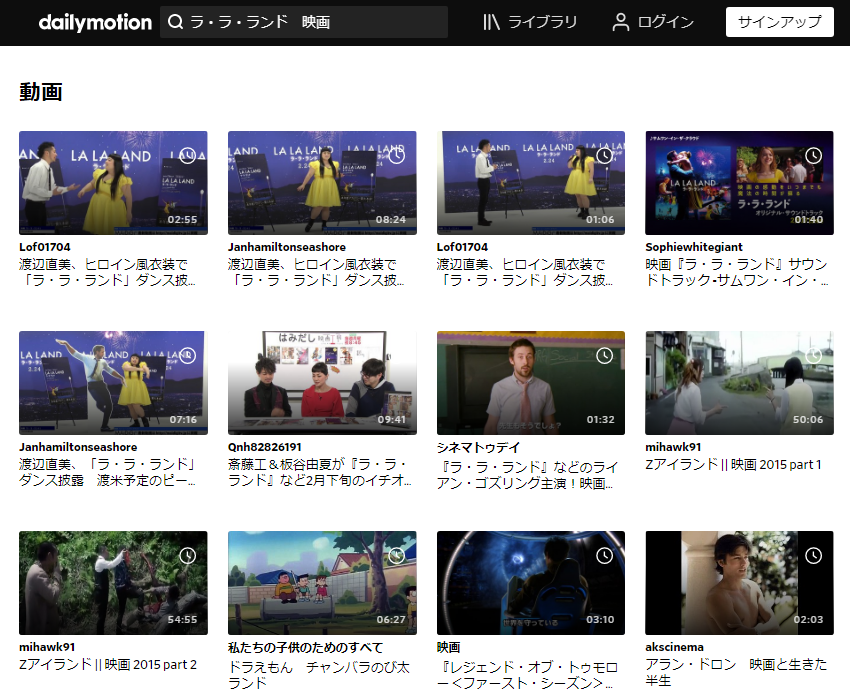The height and width of the screenshot is (700, 850).
Task: Play the 54:55 Zアイランド part 2 thumbnail
Action: 113,583
